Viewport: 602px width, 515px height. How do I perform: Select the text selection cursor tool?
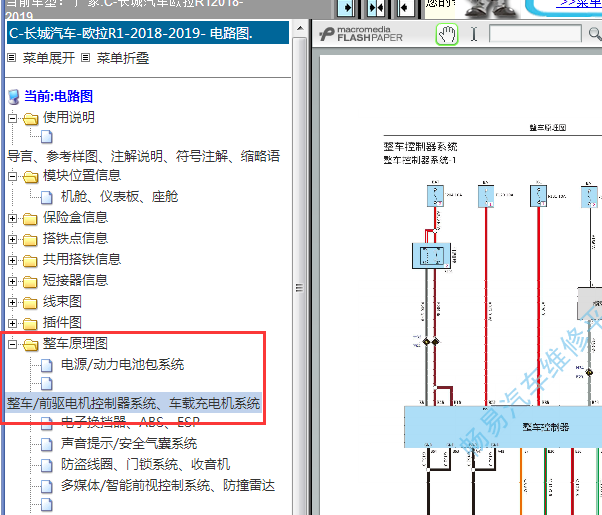(x=474, y=34)
